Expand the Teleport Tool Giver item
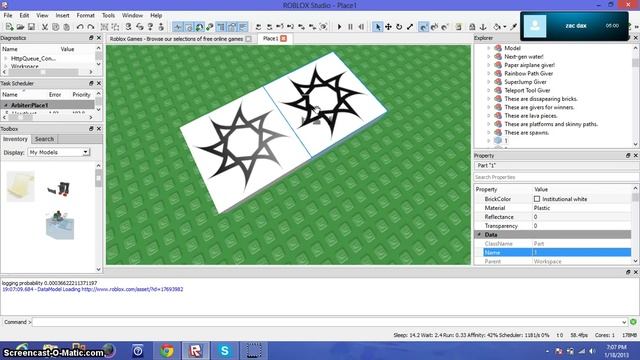 pos(489,90)
